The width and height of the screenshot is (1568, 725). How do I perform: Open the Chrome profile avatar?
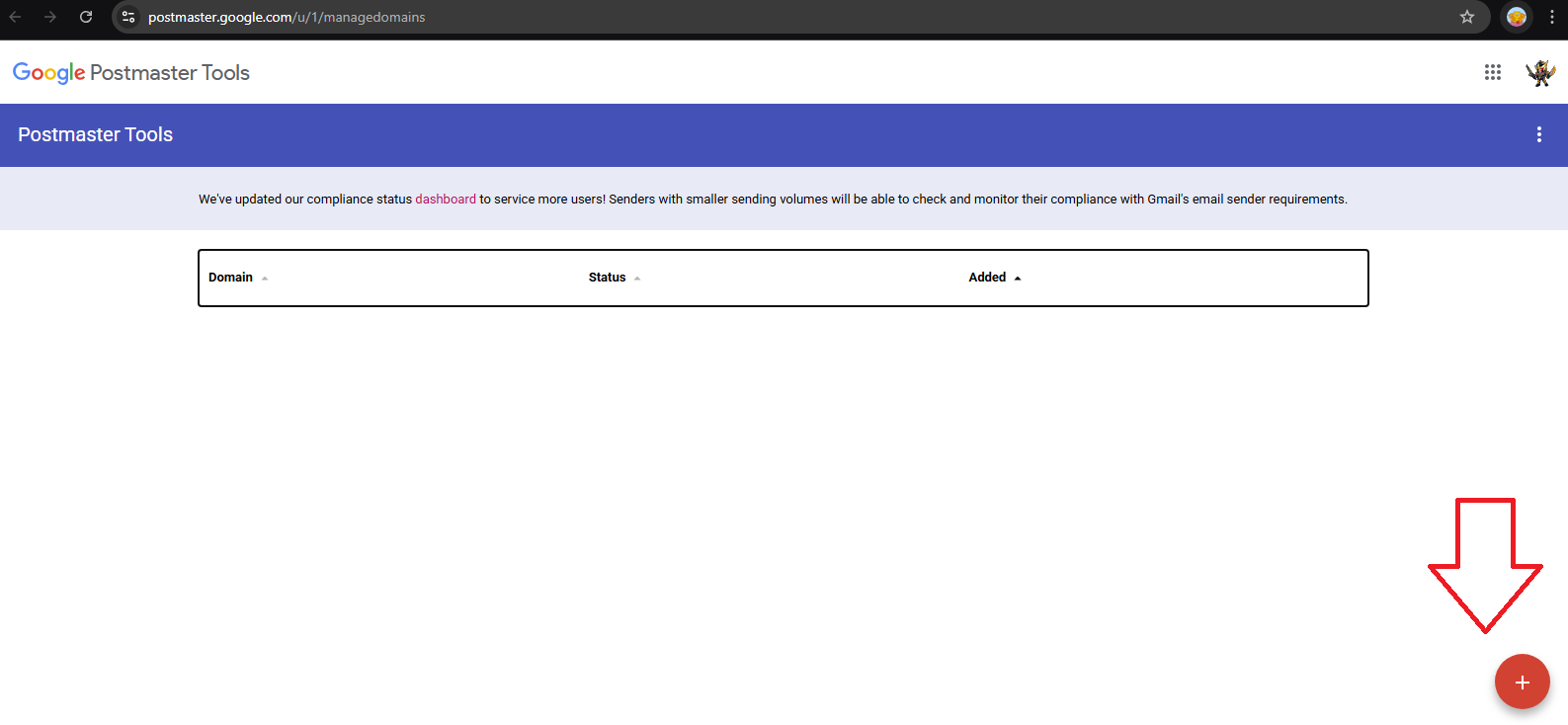pyautogui.click(x=1516, y=17)
